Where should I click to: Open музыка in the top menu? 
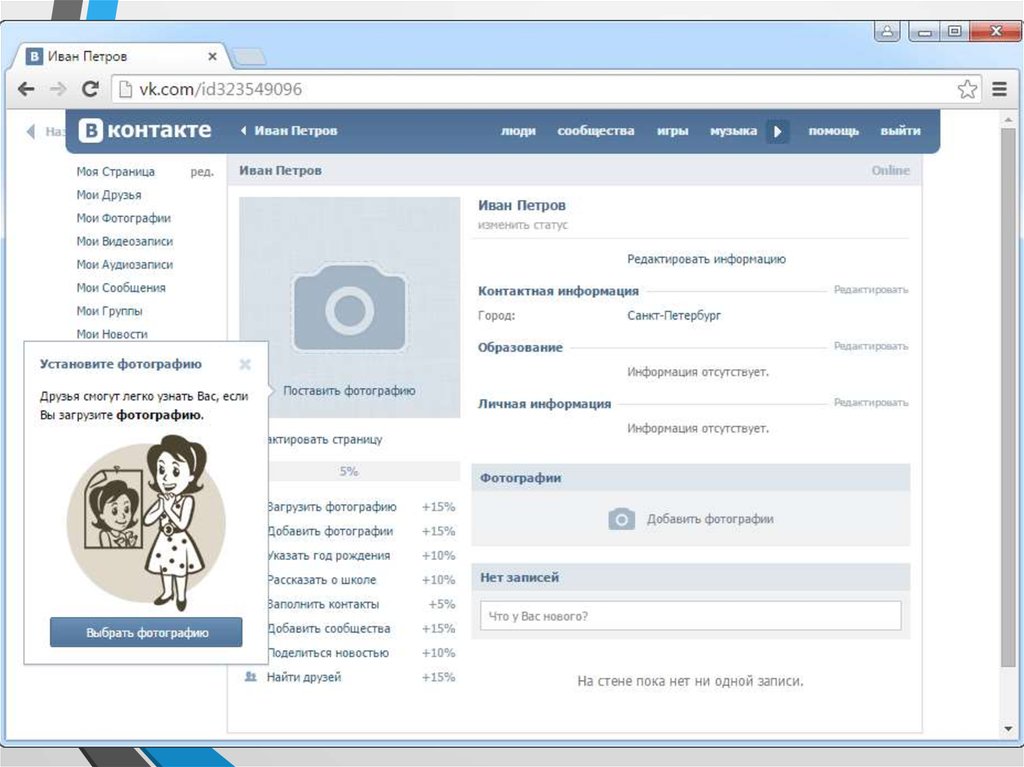733,131
